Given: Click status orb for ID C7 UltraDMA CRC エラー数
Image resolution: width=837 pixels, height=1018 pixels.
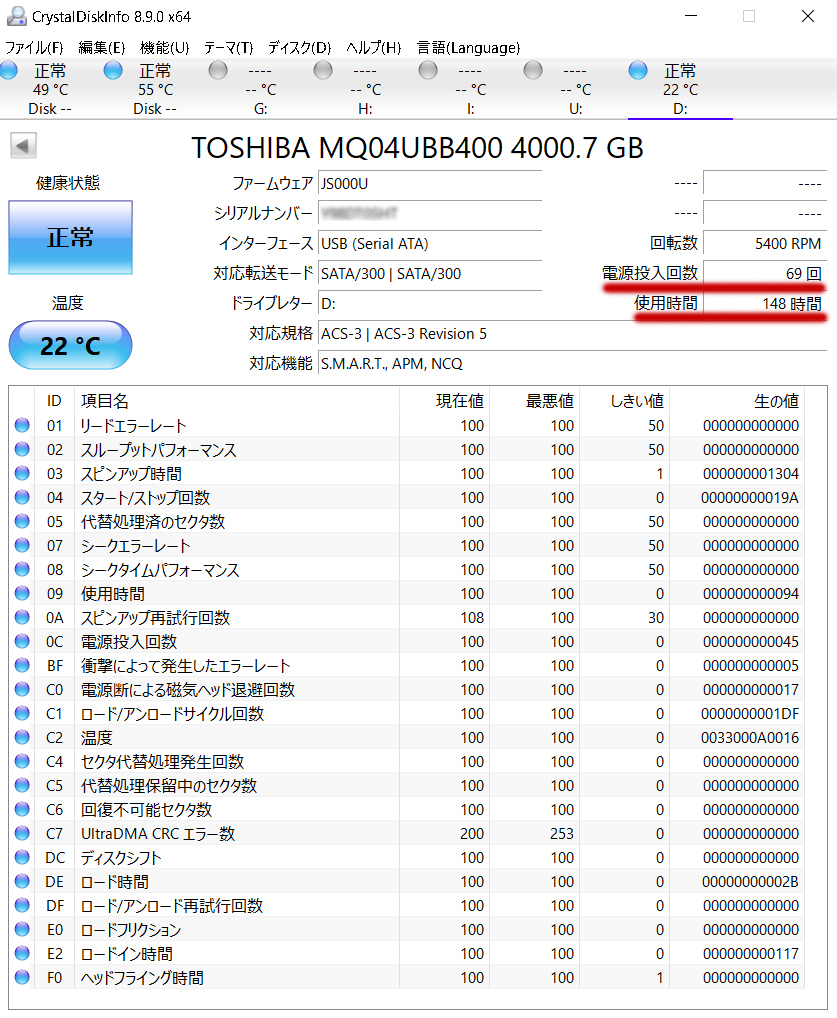Looking at the screenshot, I should point(22,834).
